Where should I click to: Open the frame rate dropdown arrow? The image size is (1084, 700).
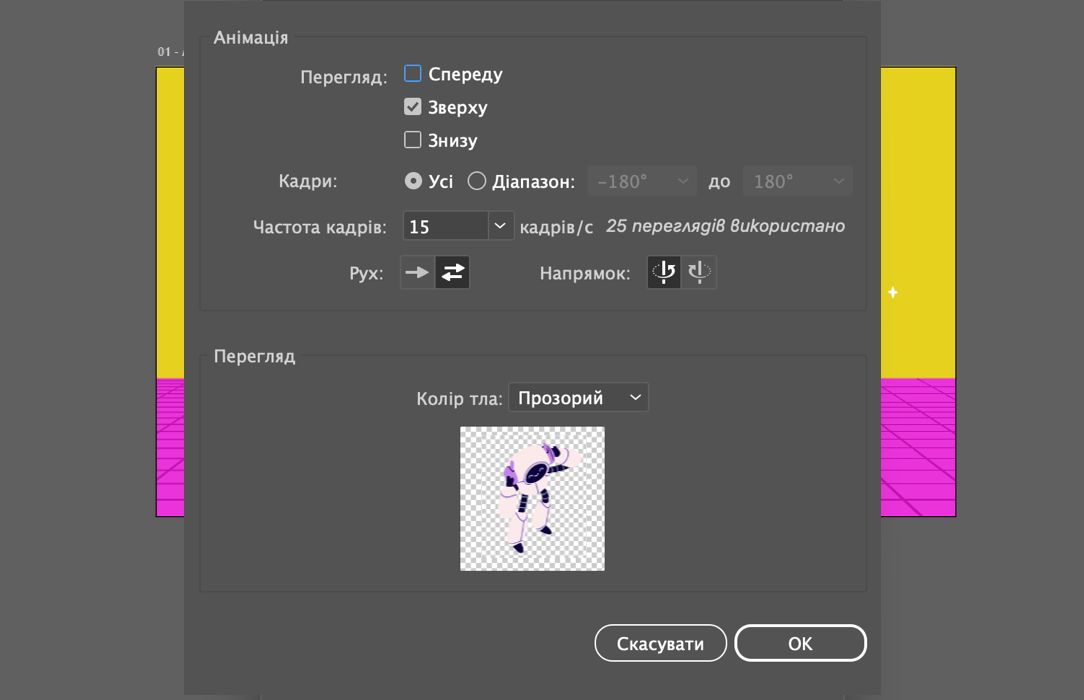(500, 226)
